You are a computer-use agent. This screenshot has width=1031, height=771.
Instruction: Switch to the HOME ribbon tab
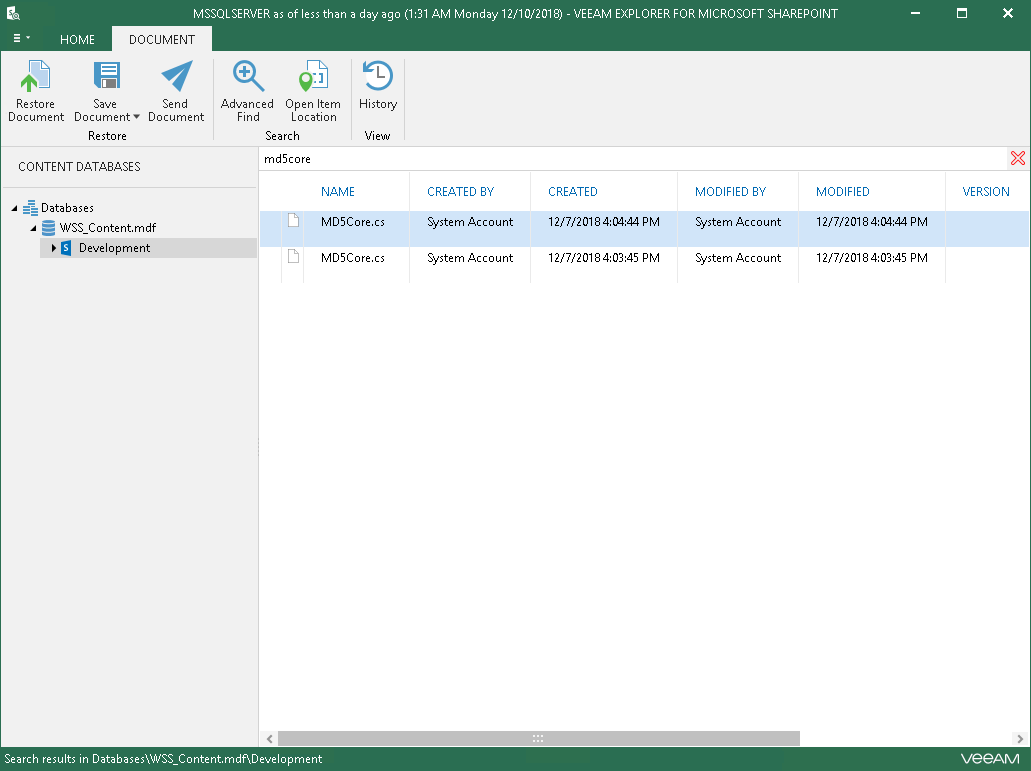[x=77, y=39]
